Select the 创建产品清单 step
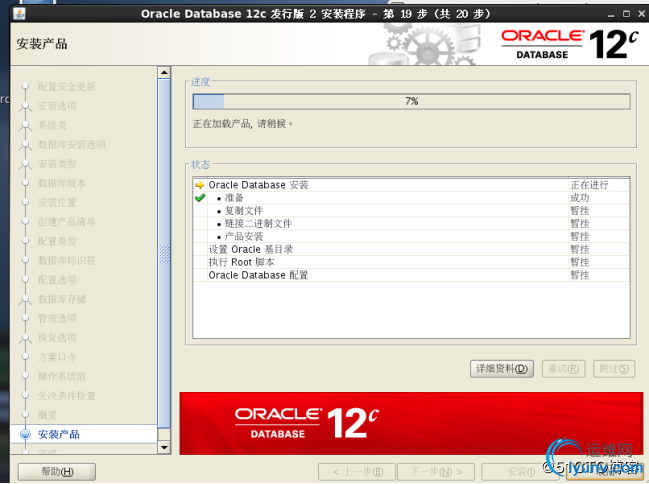The height and width of the screenshot is (484, 649). [x=67, y=222]
